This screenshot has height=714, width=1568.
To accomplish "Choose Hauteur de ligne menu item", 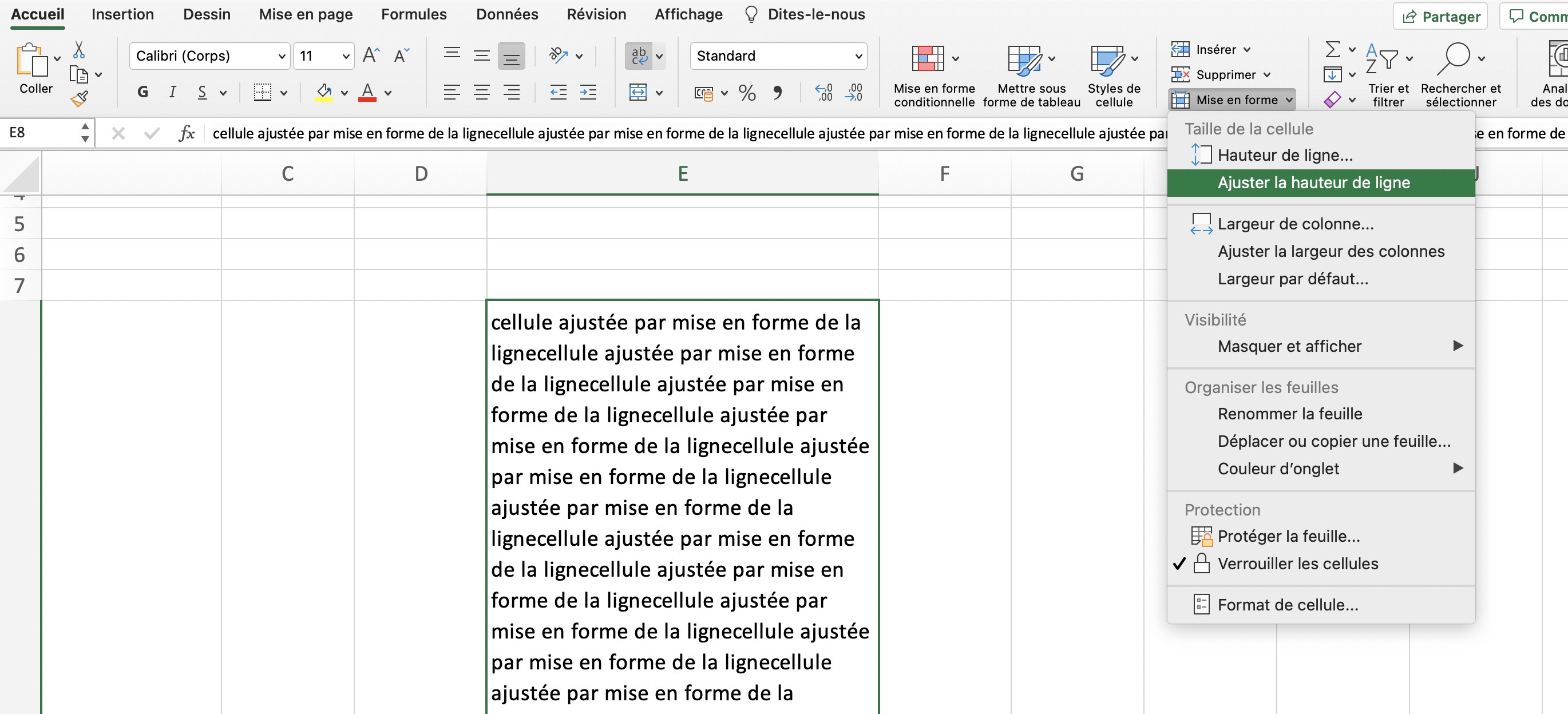I will coord(1321,155).
